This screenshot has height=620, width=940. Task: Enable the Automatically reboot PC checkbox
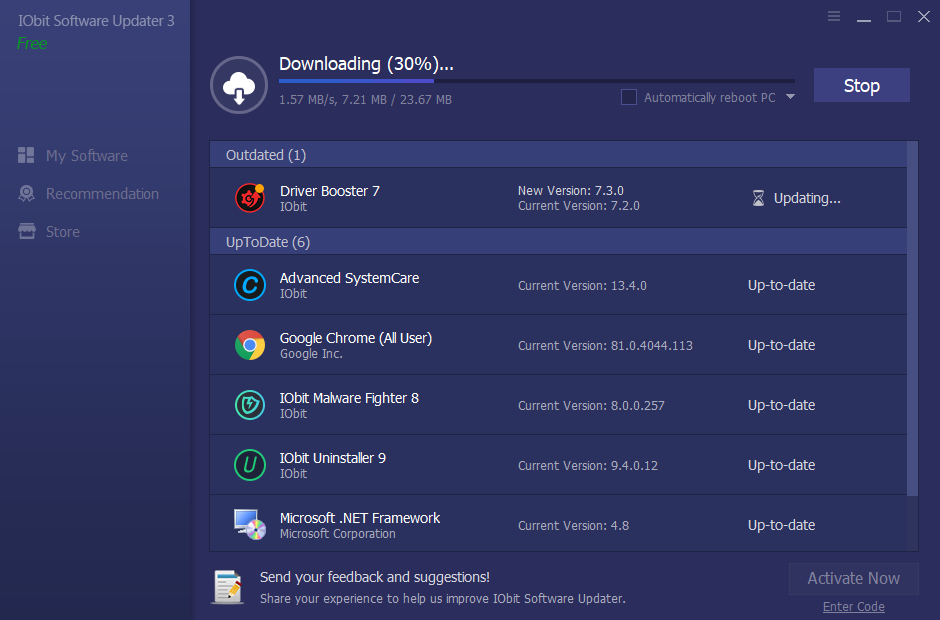[x=629, y=97]
